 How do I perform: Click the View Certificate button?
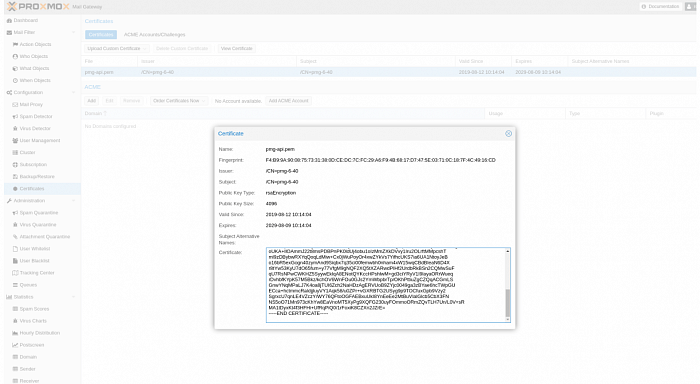pos(237,49)
